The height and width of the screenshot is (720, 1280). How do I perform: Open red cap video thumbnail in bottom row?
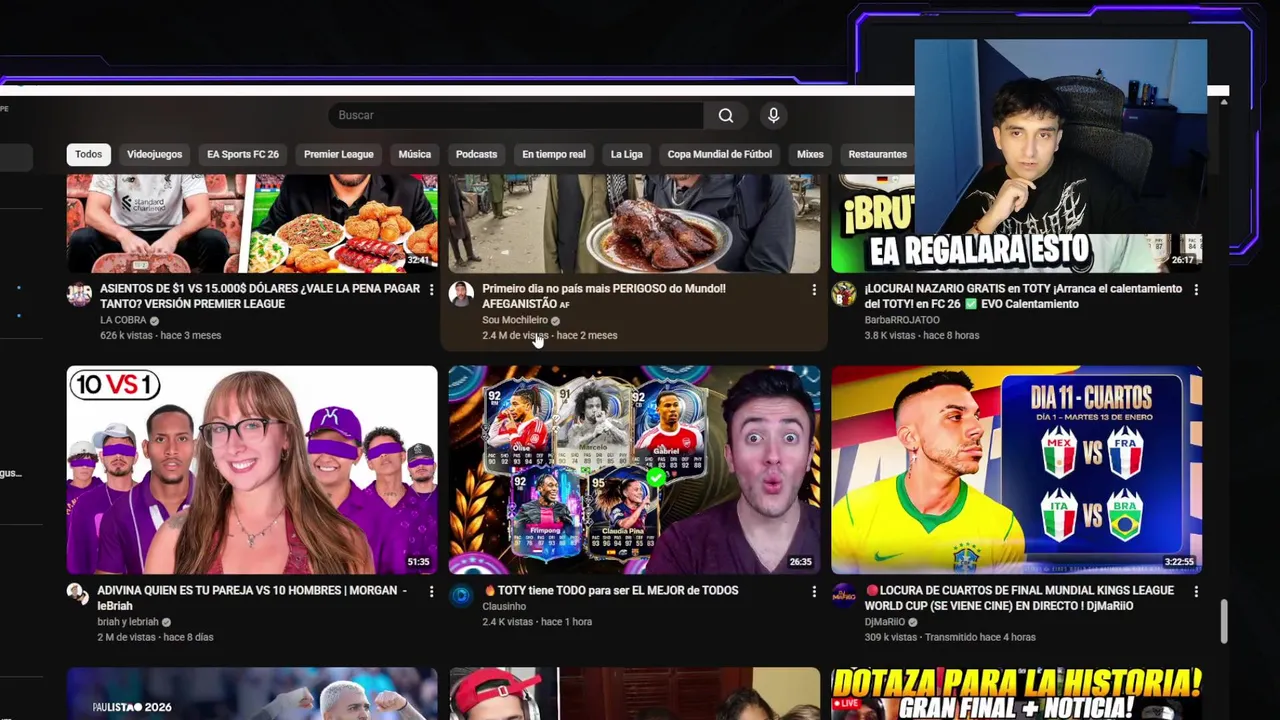[x=634, y=694]
